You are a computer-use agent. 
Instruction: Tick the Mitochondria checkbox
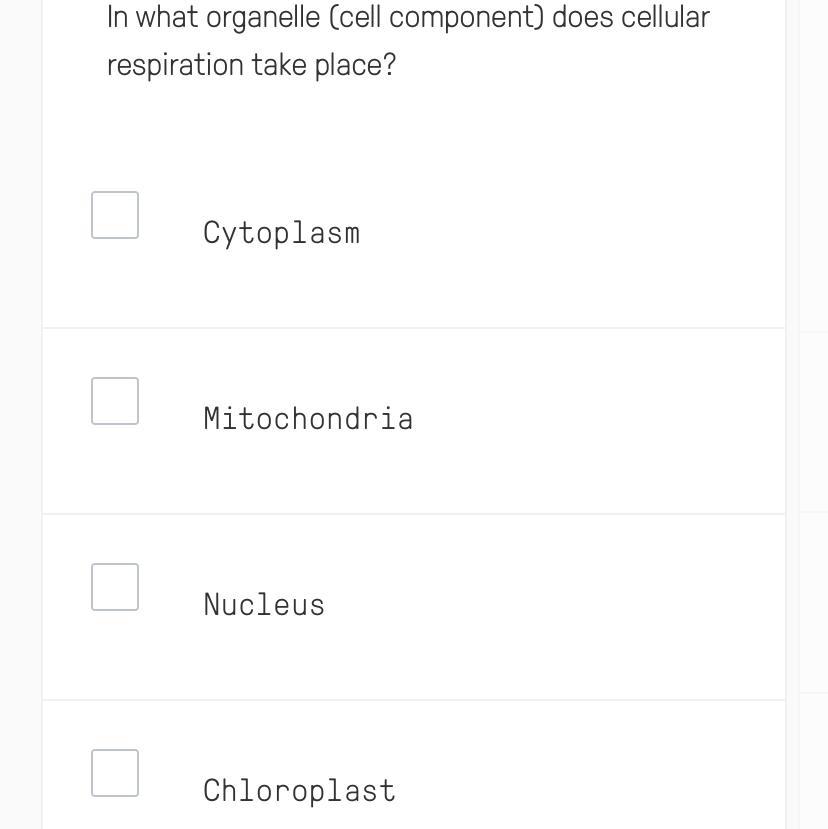pyautogui.click(x=115, y=401)
